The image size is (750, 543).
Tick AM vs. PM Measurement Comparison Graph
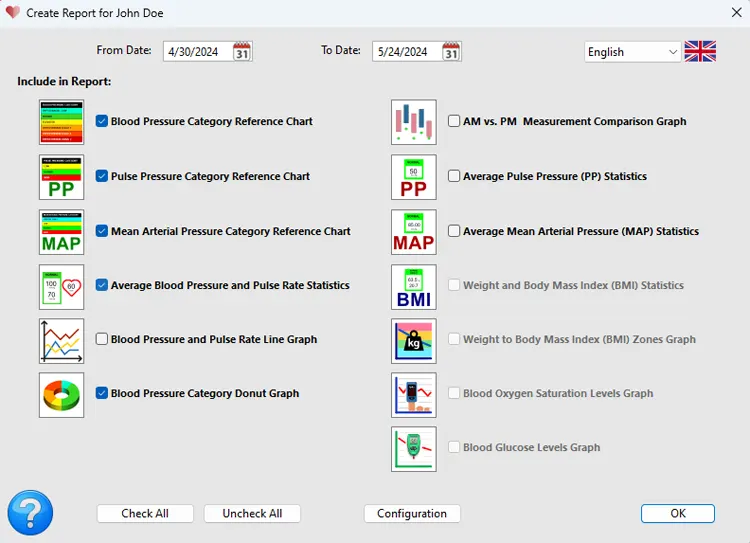(x=454, y=122)
